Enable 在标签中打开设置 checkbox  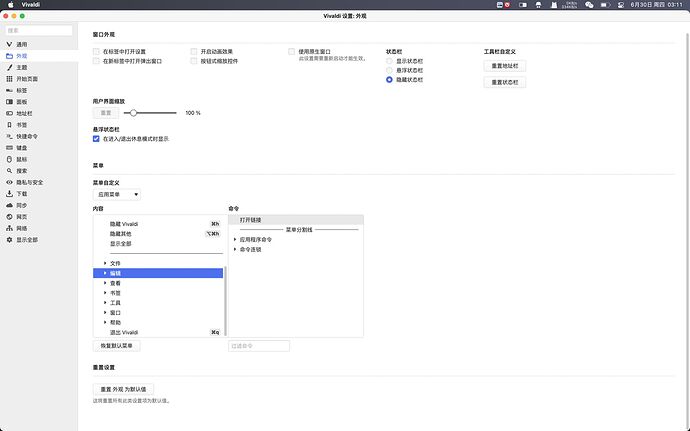pos(96,51)
